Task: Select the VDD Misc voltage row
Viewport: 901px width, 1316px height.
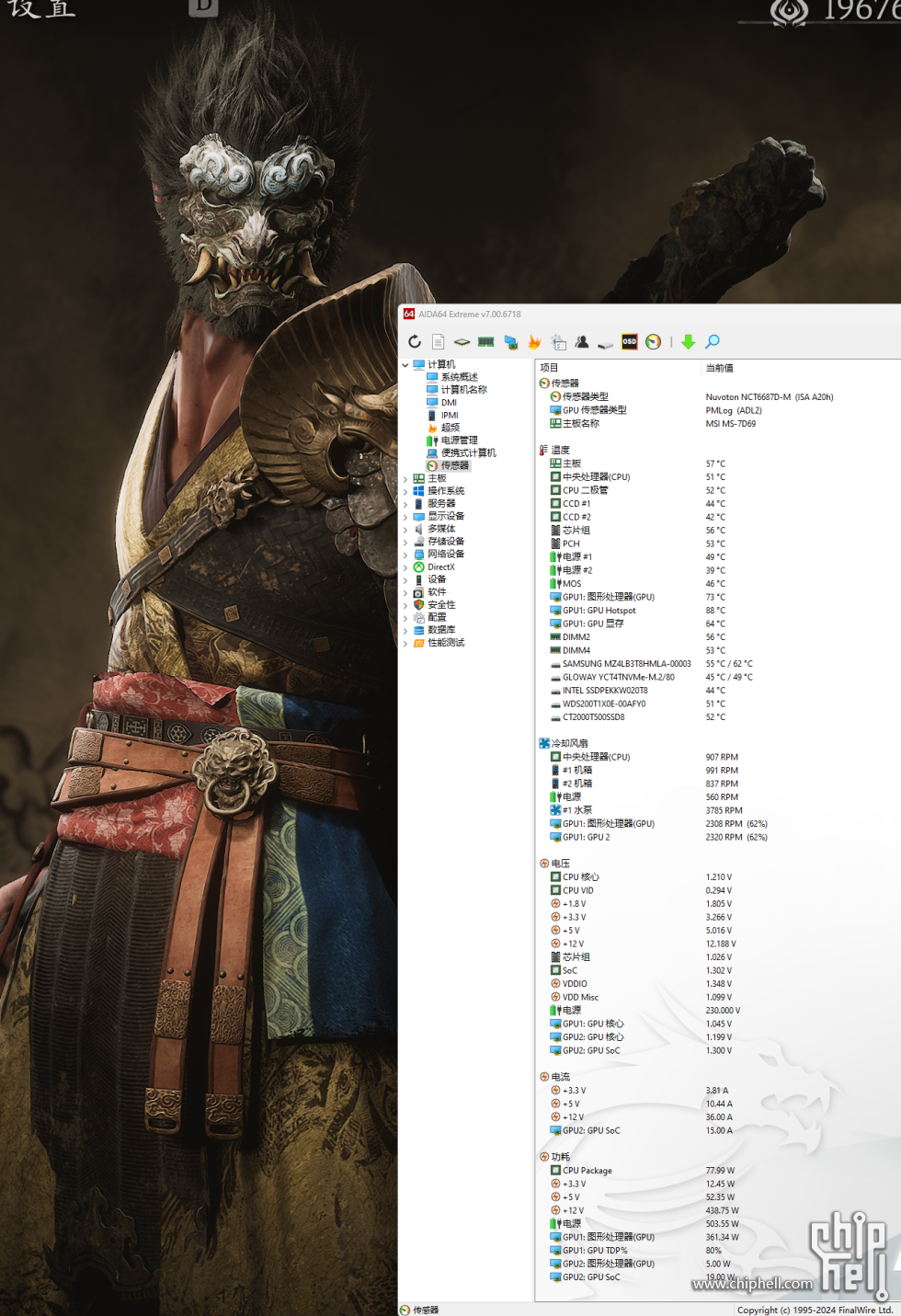Action: point(580,998)
